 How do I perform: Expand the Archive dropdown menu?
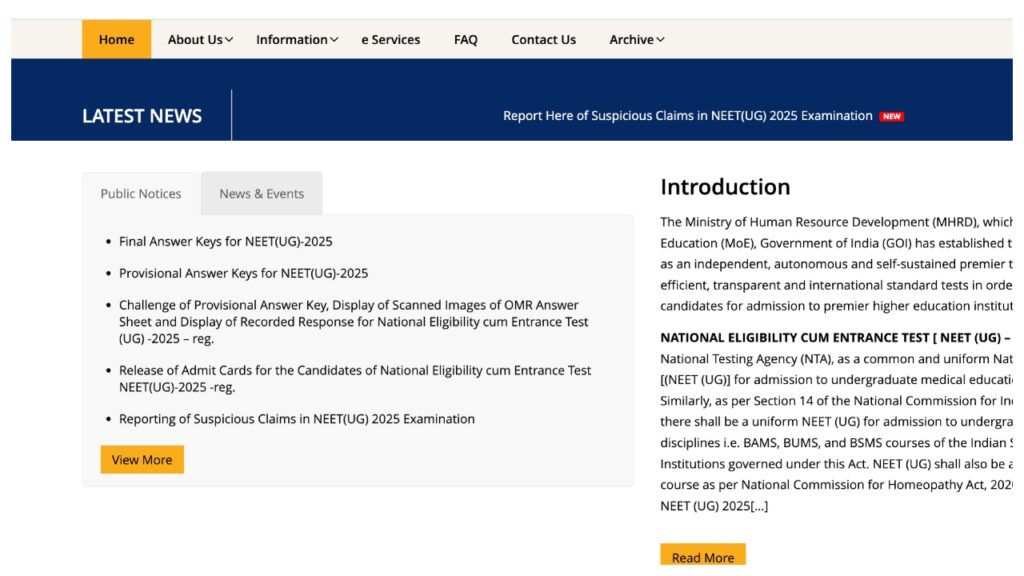[631, 39]
